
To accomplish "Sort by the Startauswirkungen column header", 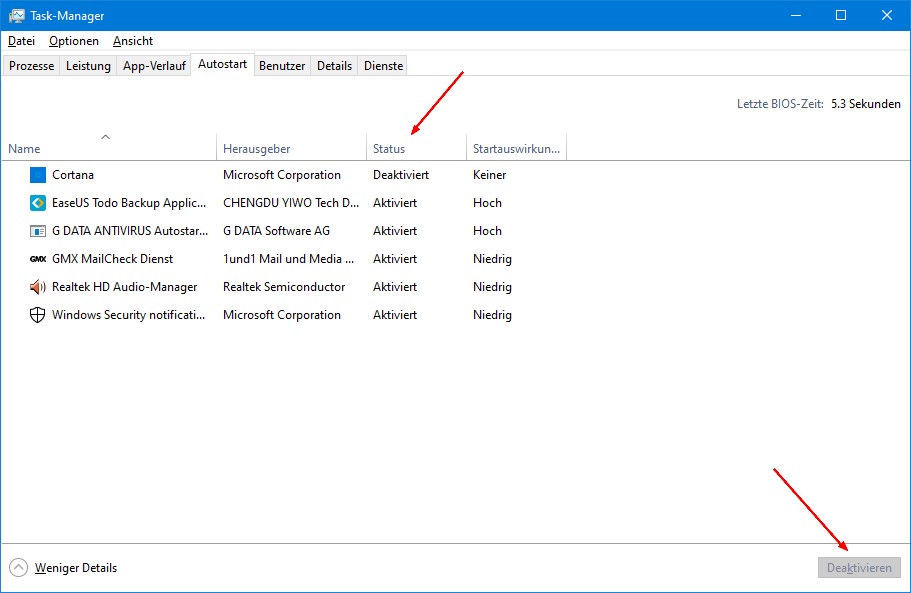I will tap(516, 148).
